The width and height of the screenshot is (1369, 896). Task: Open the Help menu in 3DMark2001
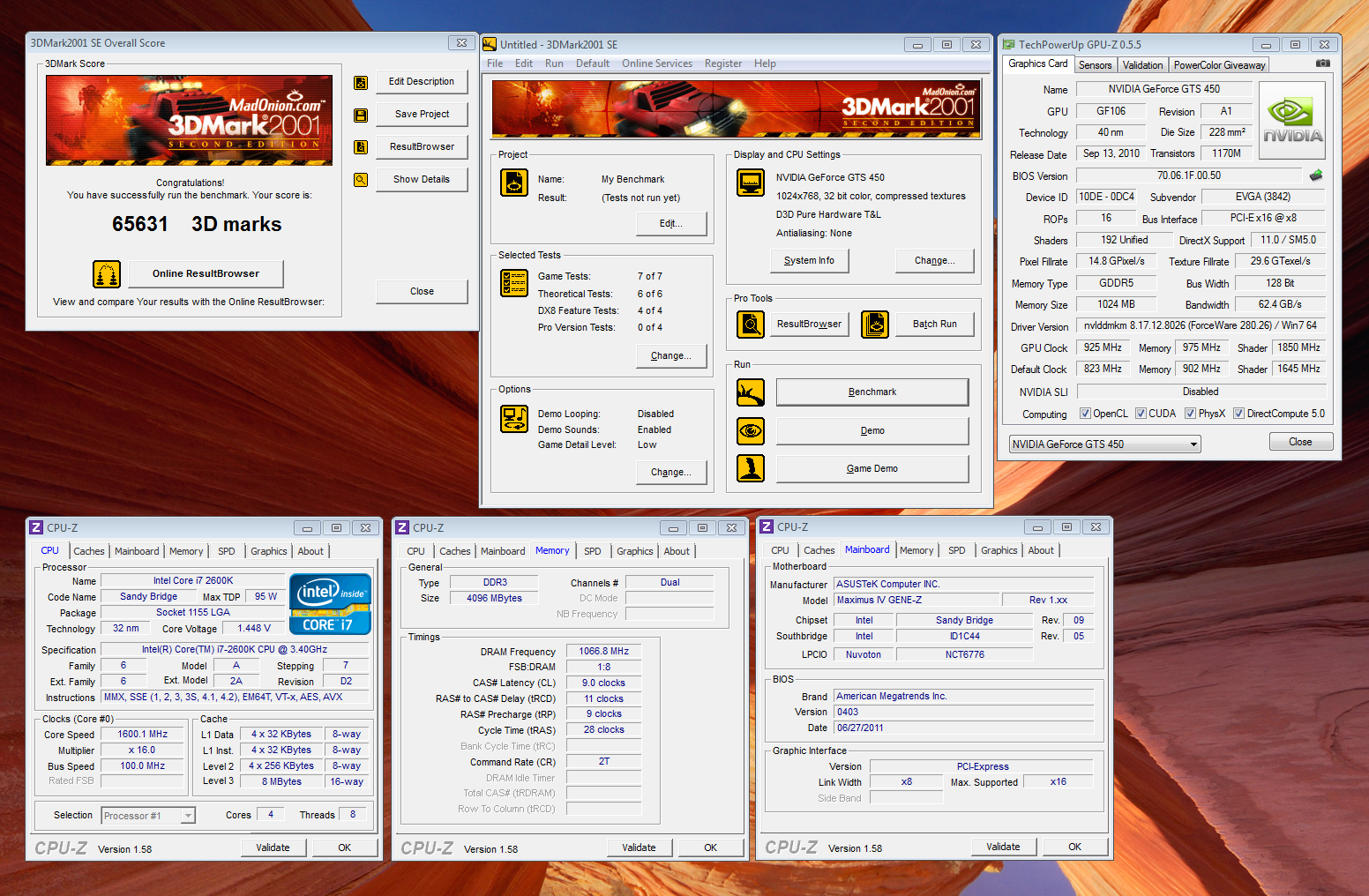(765, 63)
